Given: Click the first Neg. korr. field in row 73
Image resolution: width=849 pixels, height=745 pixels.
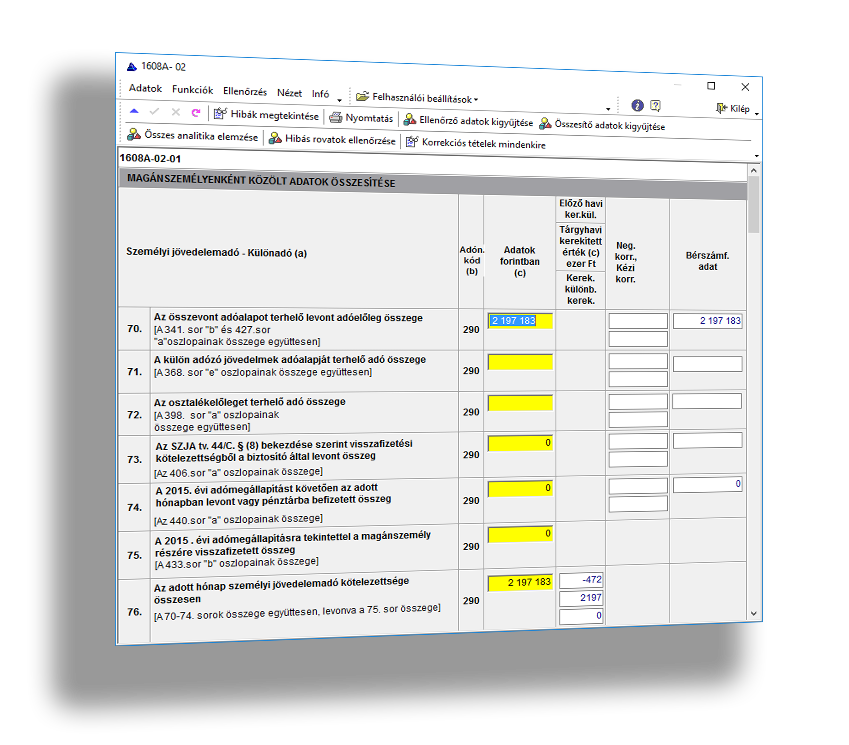Looking at the screenshot, I should (x=638, y=441).
